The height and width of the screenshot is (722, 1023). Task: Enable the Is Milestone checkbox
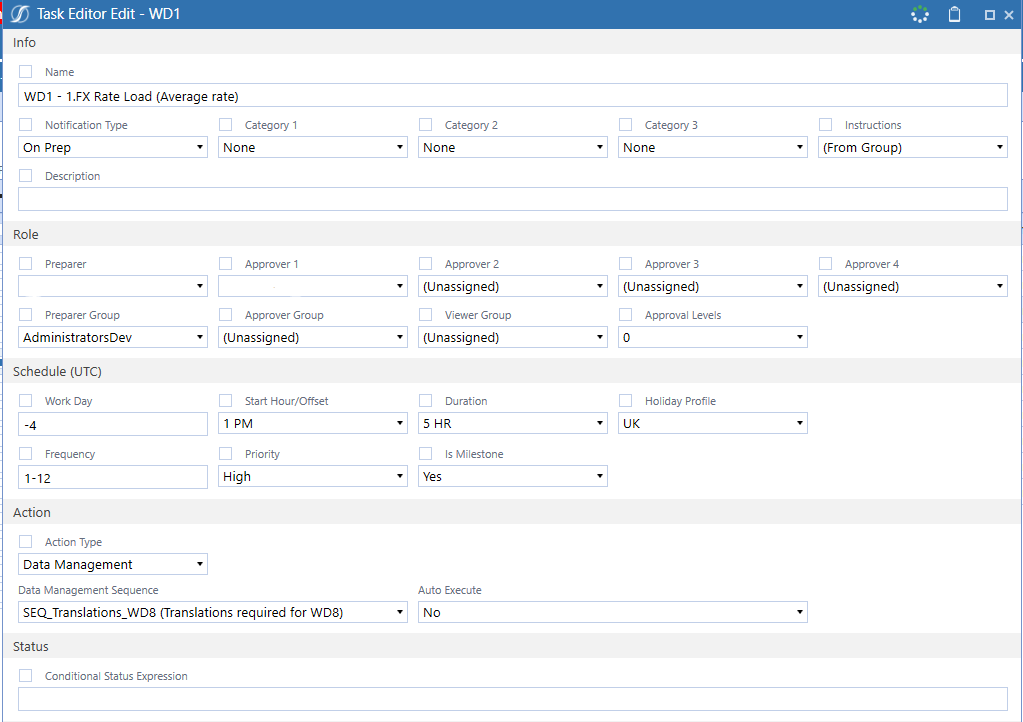425,453
